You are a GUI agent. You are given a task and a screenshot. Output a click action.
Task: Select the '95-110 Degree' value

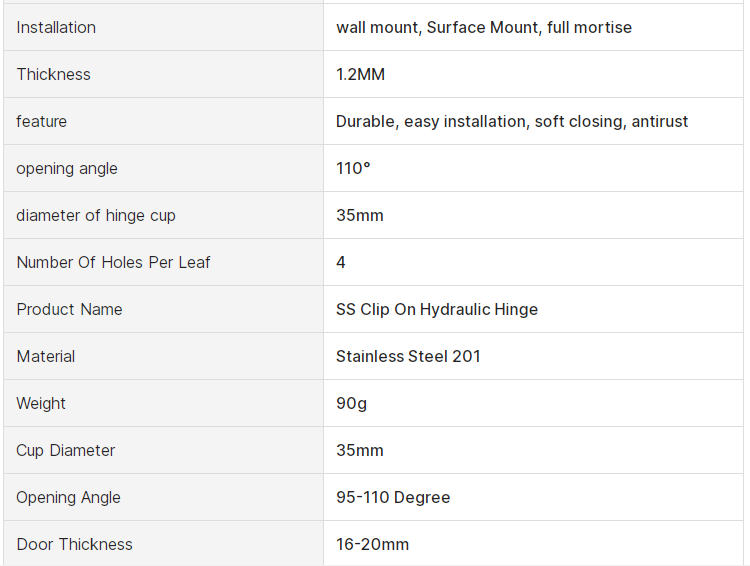coord(393,497)
